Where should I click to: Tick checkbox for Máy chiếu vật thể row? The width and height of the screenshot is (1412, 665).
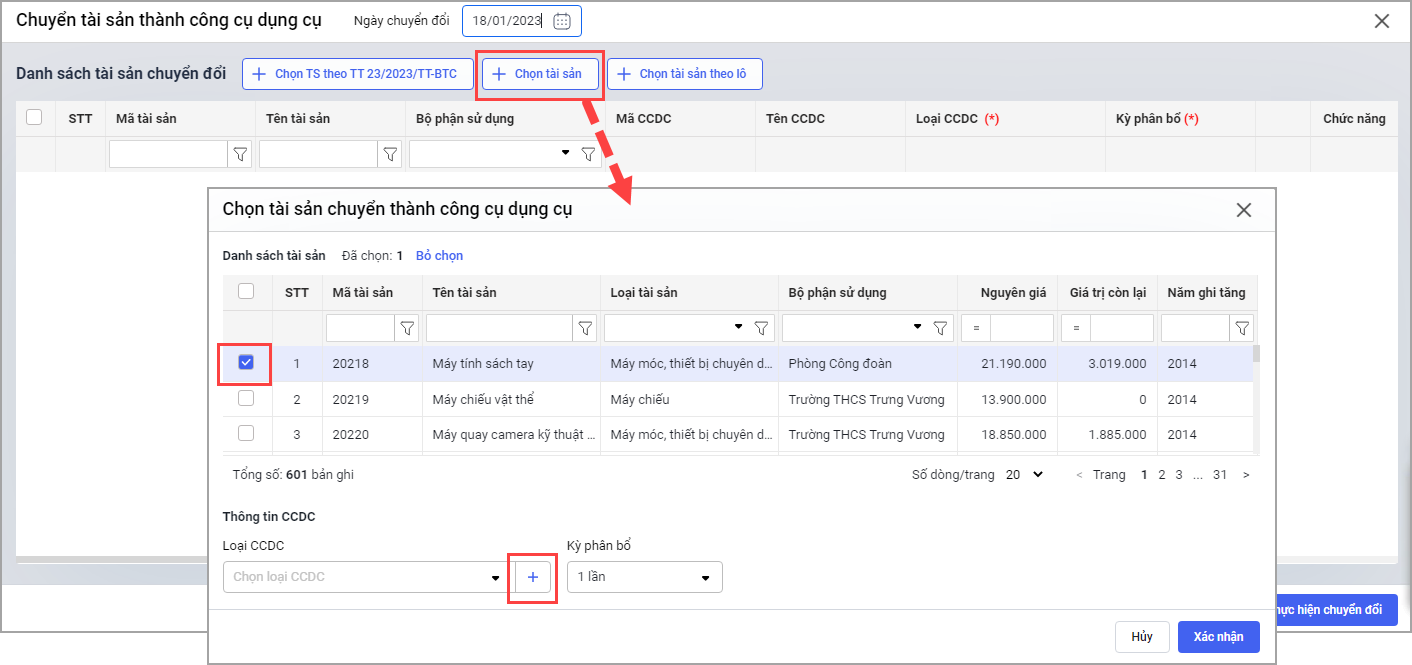246,399
